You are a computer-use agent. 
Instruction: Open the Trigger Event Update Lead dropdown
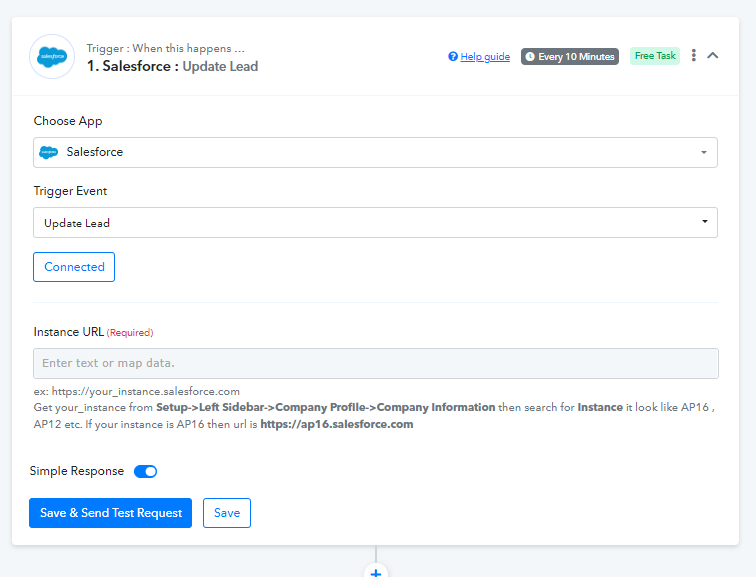375,222
